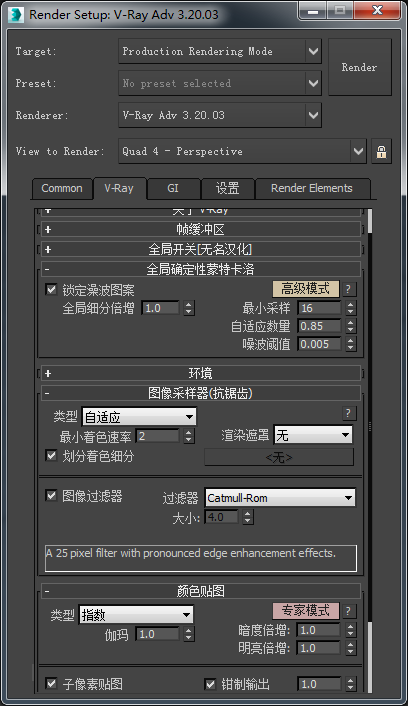
Task: Open the 类型 自适应 sampler dropdown
Action: coord(139,417)
